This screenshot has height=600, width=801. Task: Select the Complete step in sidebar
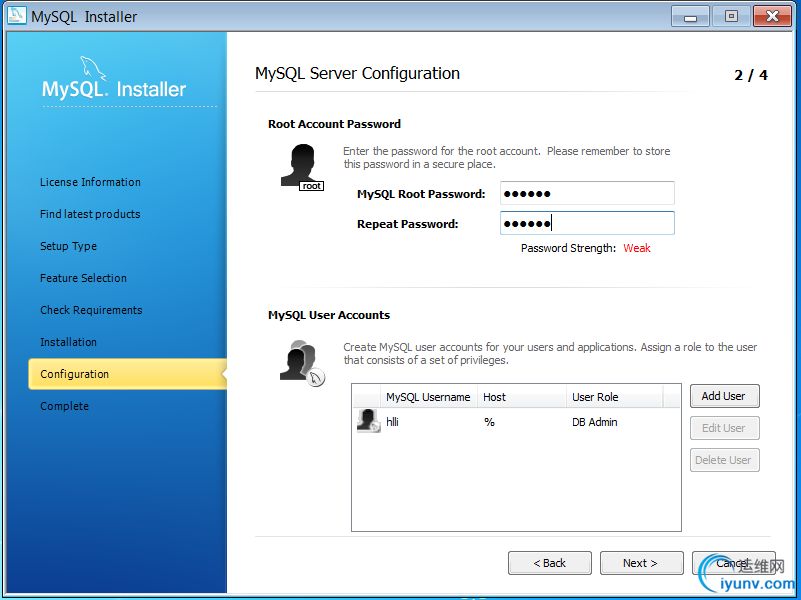[64, 406]
